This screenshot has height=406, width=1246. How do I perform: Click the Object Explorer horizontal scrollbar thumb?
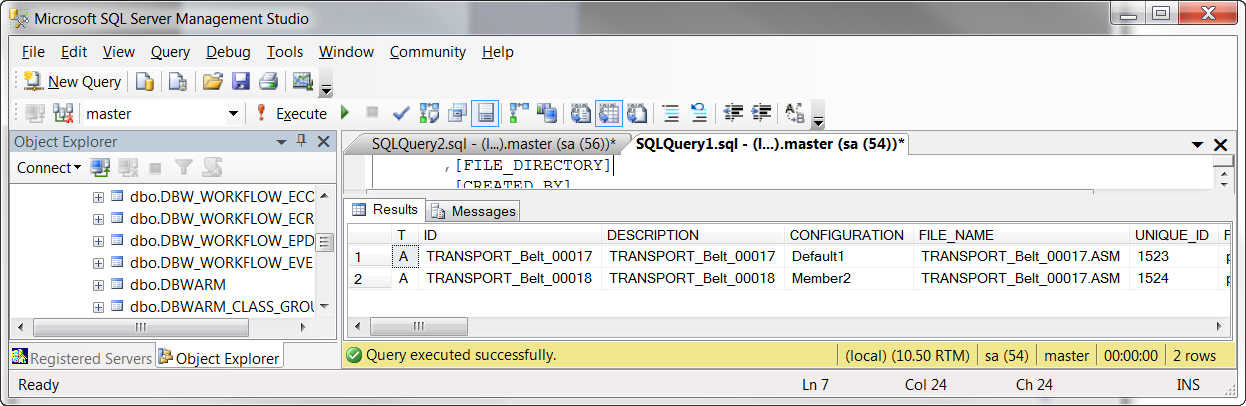coord(141,327)
